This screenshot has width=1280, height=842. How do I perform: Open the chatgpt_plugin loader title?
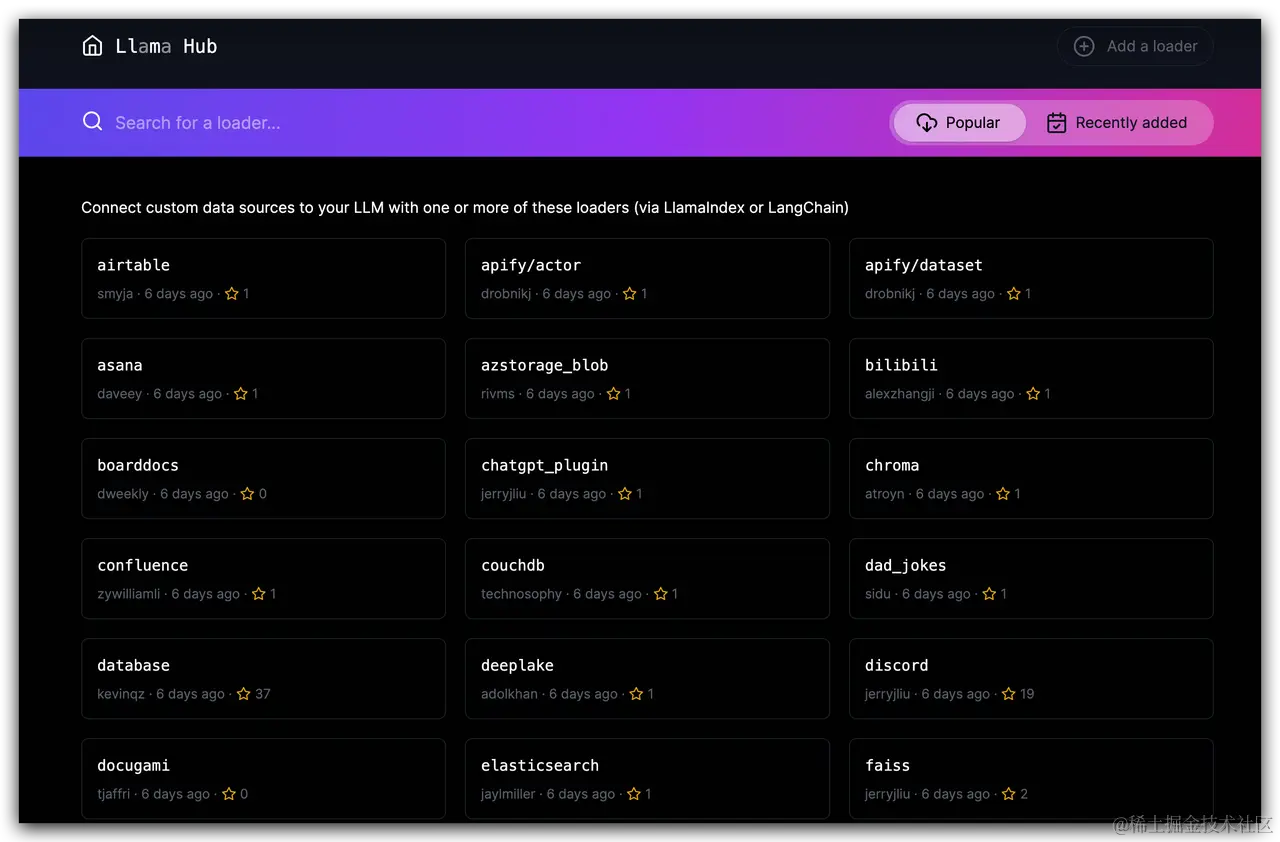[x=545, y=466]
